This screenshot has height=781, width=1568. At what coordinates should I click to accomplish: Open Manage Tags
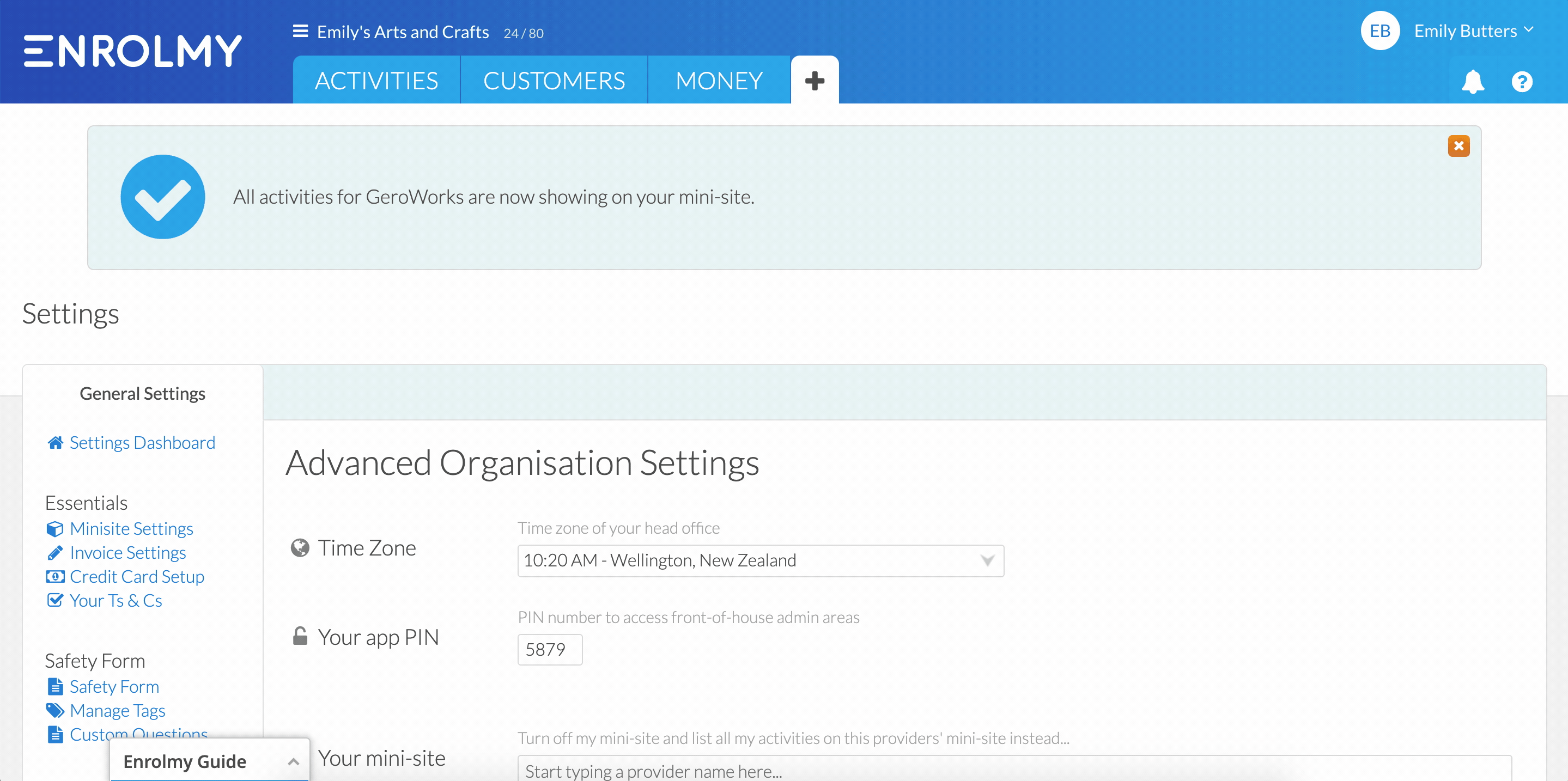pos(118,710)
